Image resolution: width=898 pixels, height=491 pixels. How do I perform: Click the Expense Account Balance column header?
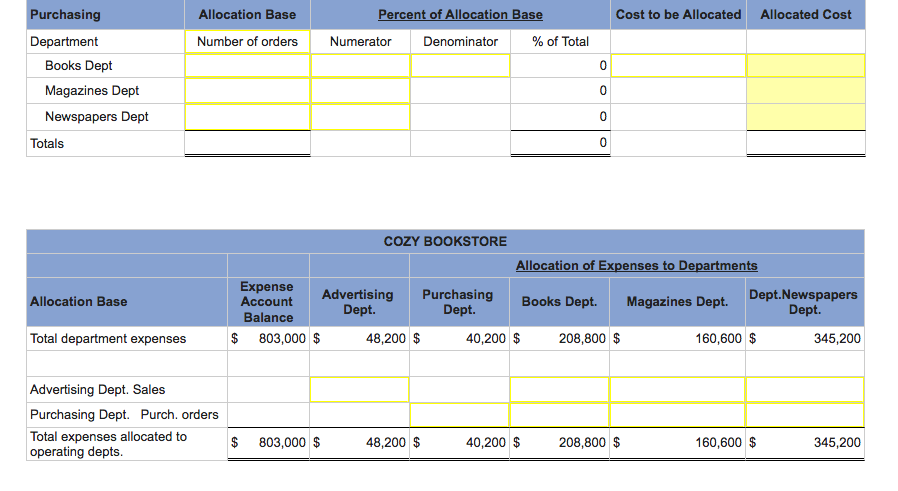coord(267,302)
